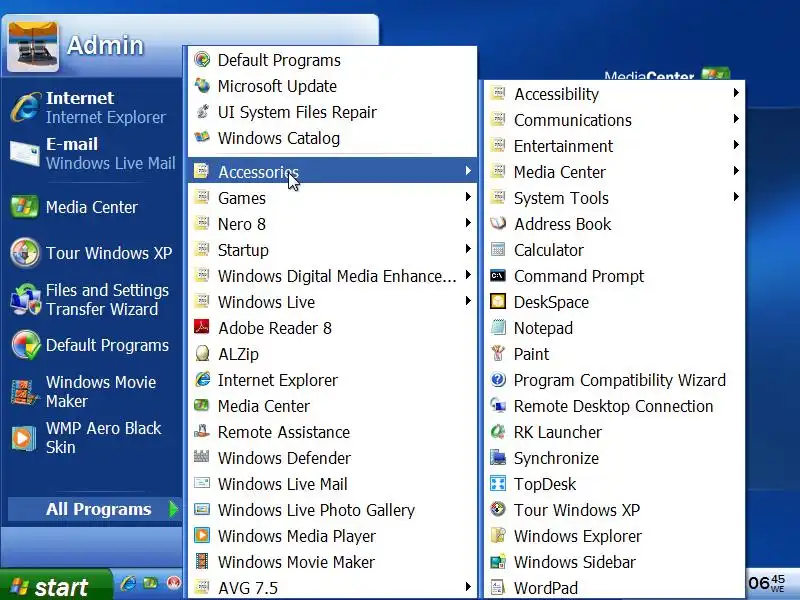Expand the Windows Live submenu arrow
Image resolution: width=800 pixels, height=600 pixels.
pos(468,301)
